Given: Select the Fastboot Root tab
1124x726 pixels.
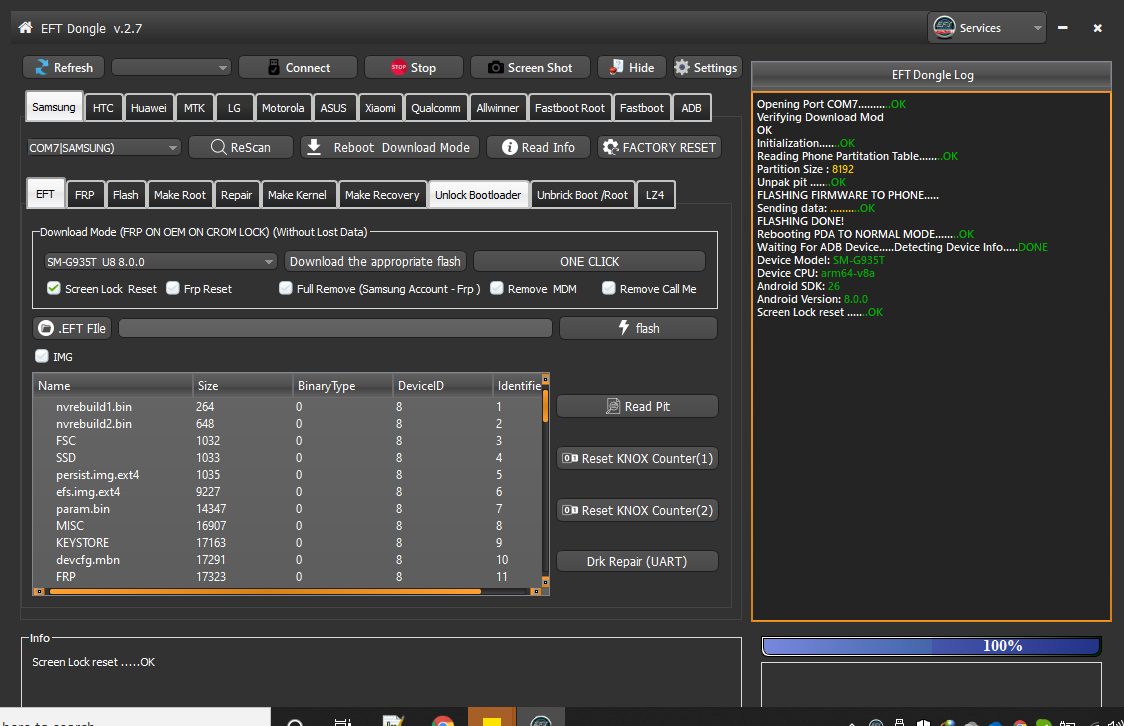Looking at the screenshot, I should click(570, 108).
